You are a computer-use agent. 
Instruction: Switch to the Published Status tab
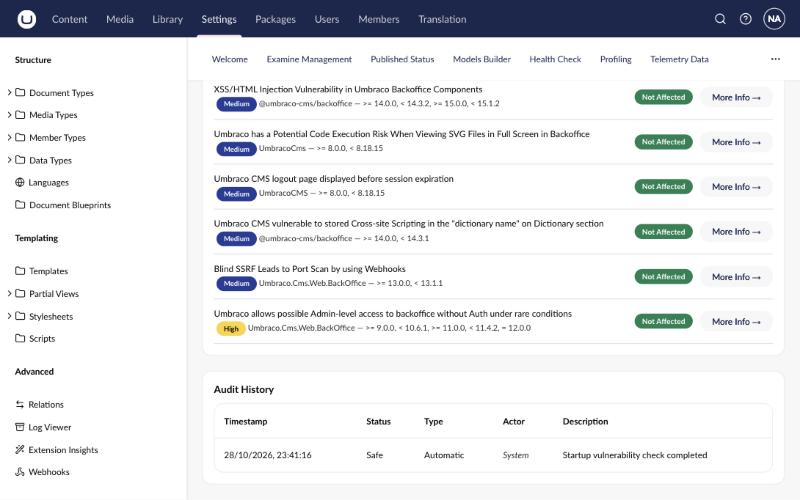pyautogui.click(x=402, y=59)
